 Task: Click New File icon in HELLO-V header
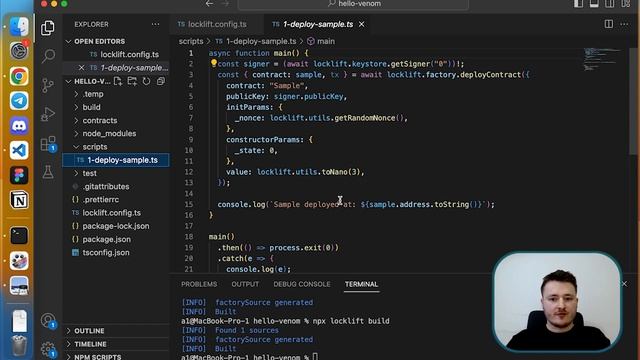118,81
